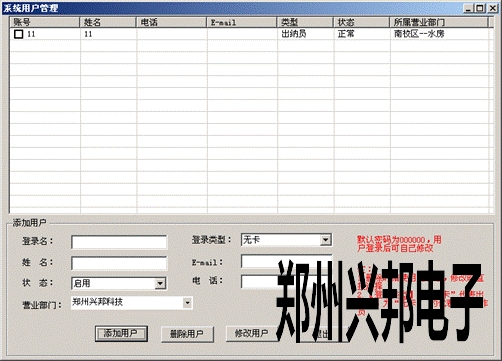Click the 添加用户 button

(121, 333)
